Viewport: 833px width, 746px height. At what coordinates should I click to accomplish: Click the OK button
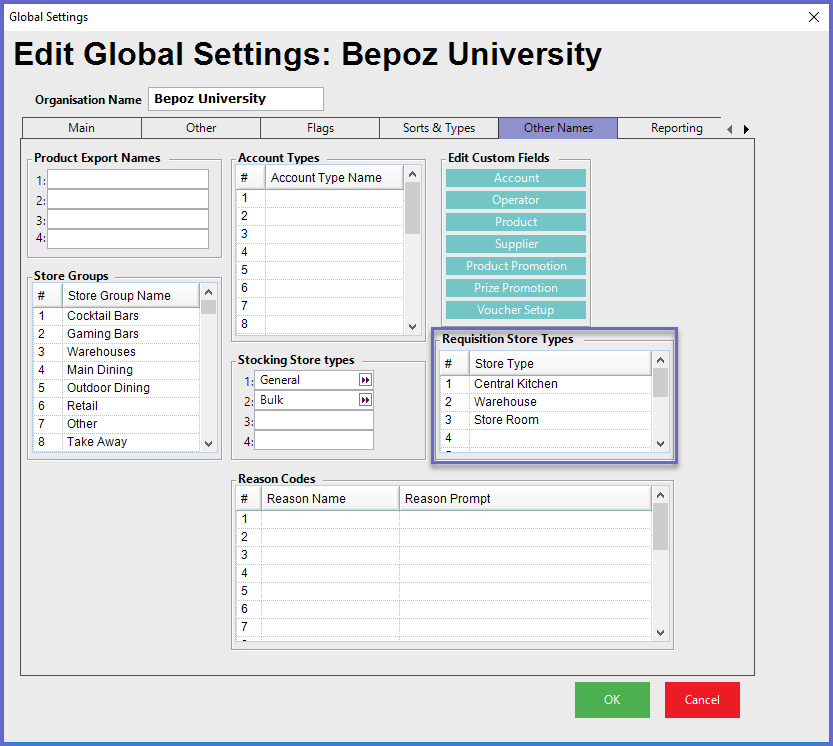pyautogui.click(x=612, y=700)
